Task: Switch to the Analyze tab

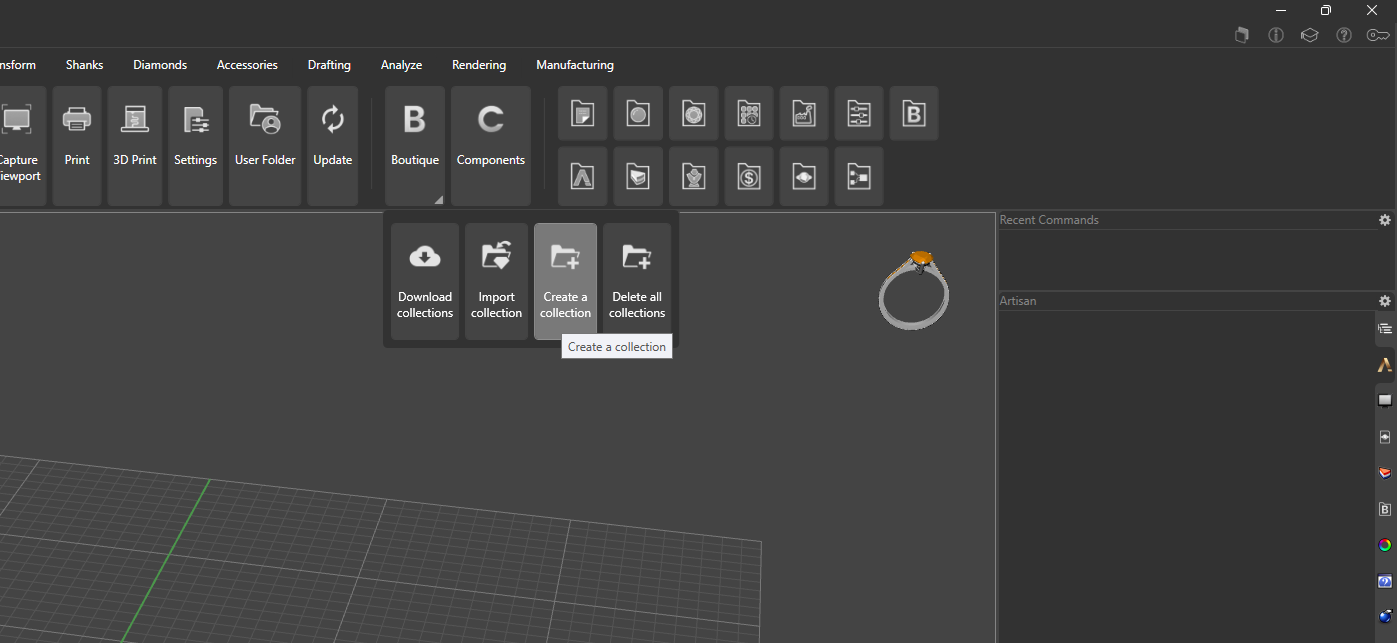Action: click(x=401, y=65)
